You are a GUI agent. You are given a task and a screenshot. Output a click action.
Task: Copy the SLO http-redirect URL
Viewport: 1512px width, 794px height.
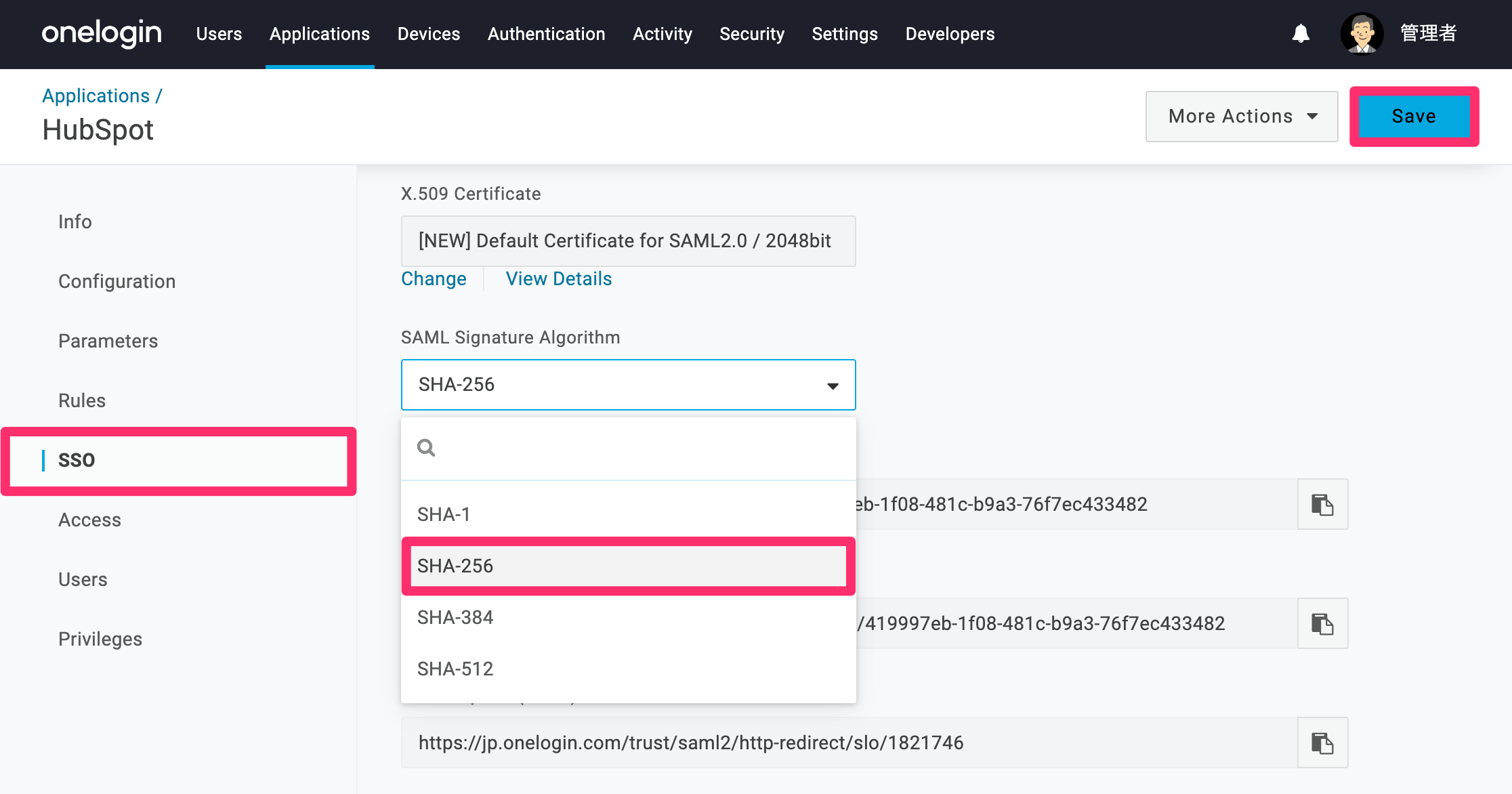pos(1322,743)
